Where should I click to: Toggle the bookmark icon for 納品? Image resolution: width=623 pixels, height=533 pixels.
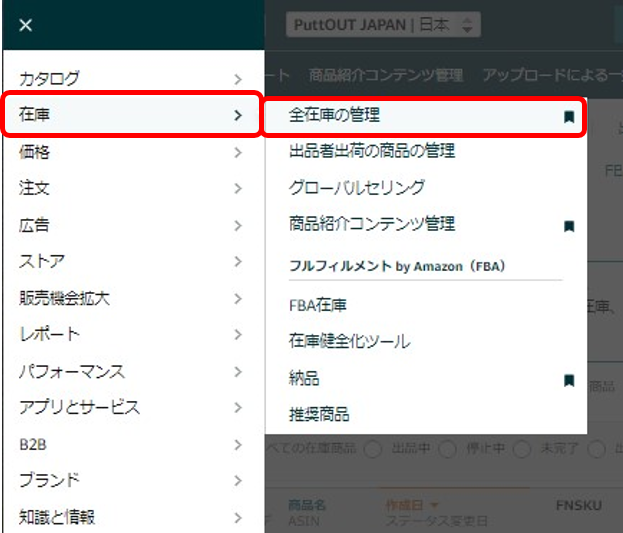[x=569, y=380]
